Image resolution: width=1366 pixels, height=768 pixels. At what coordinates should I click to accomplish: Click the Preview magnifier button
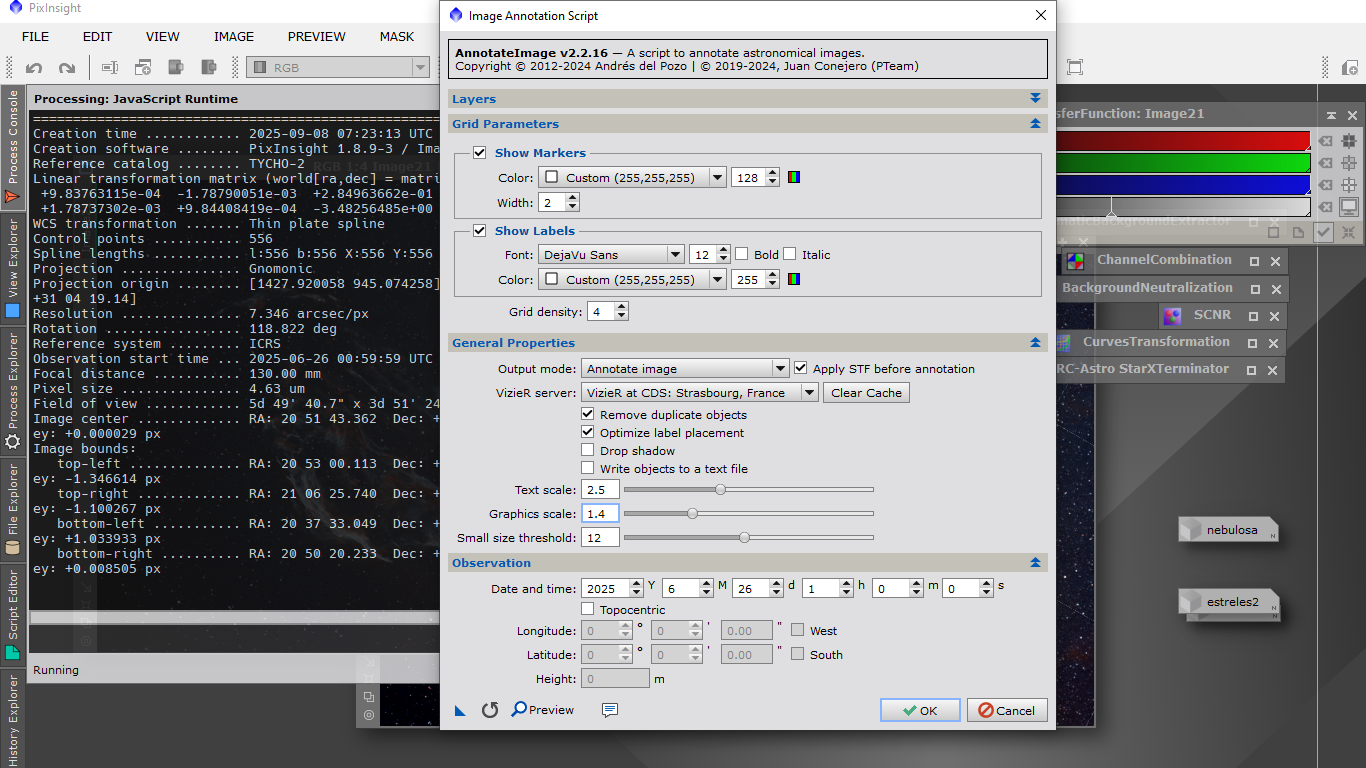(543, 710)
